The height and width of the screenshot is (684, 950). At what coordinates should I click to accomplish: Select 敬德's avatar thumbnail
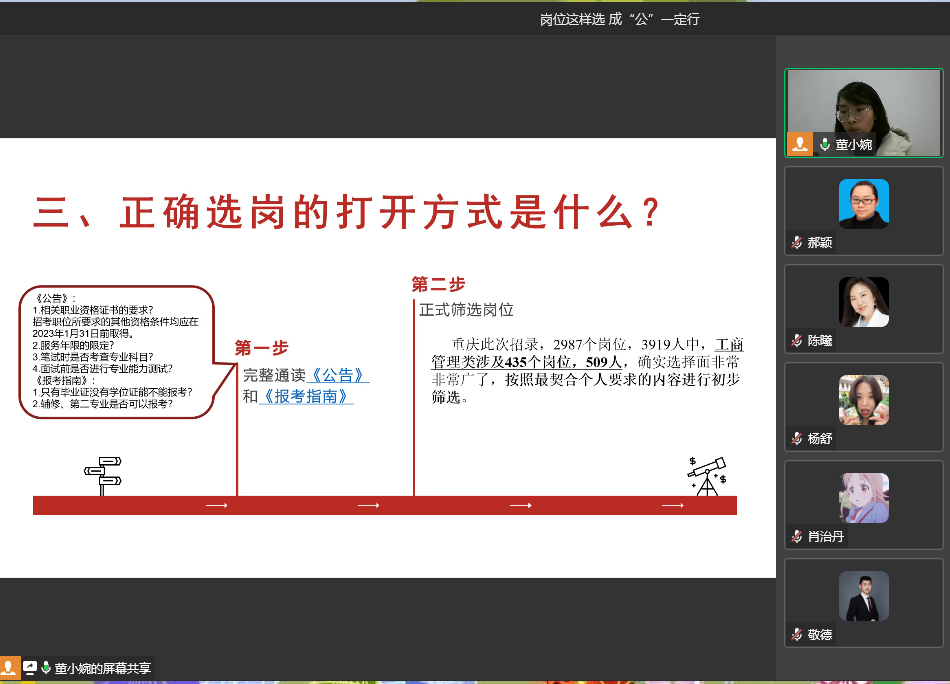(x=863, y=596)
